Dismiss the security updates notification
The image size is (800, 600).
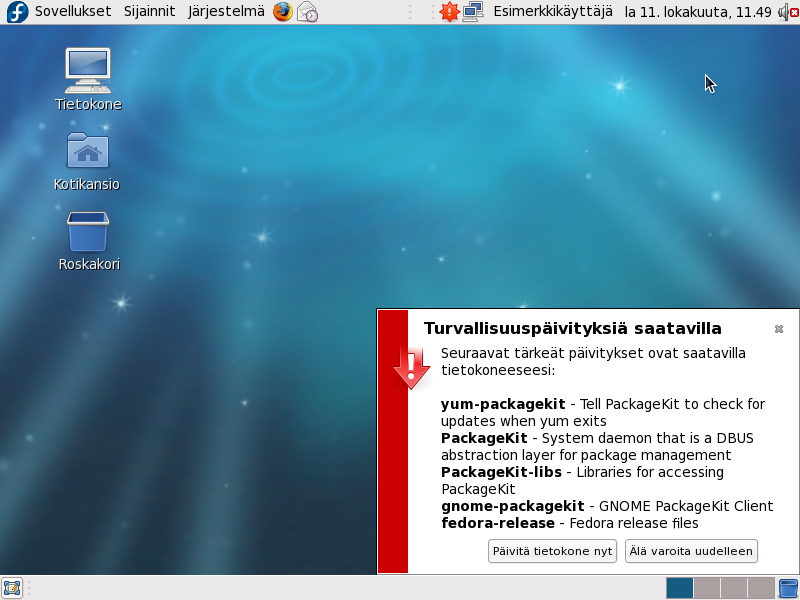pos(778,329)
